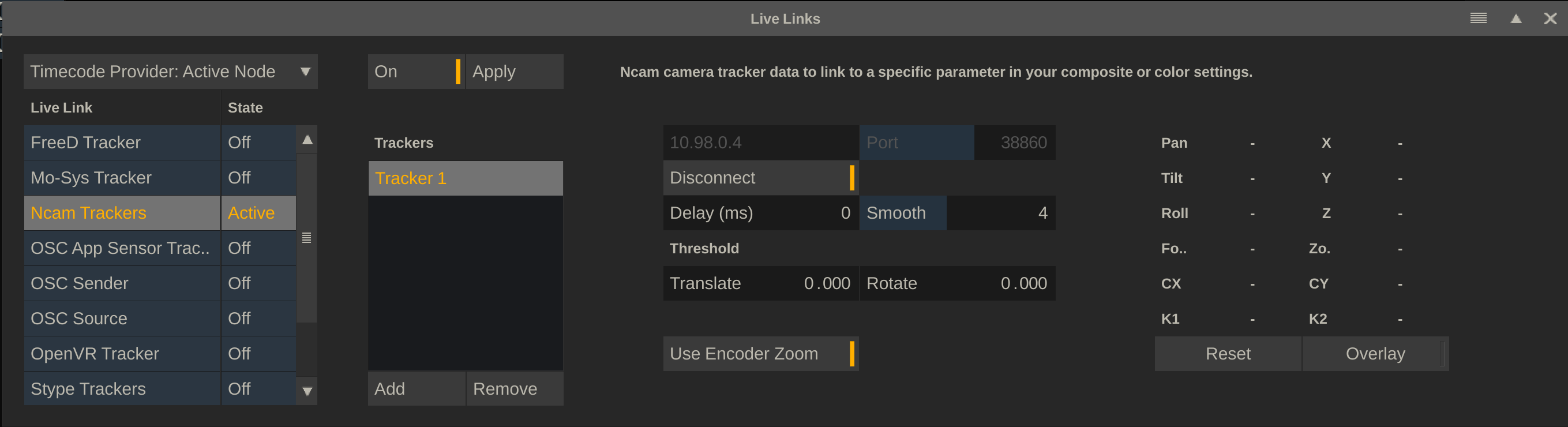Toggle the On switch for the live link
1568x427 pixels.
[x=416, y=72]
